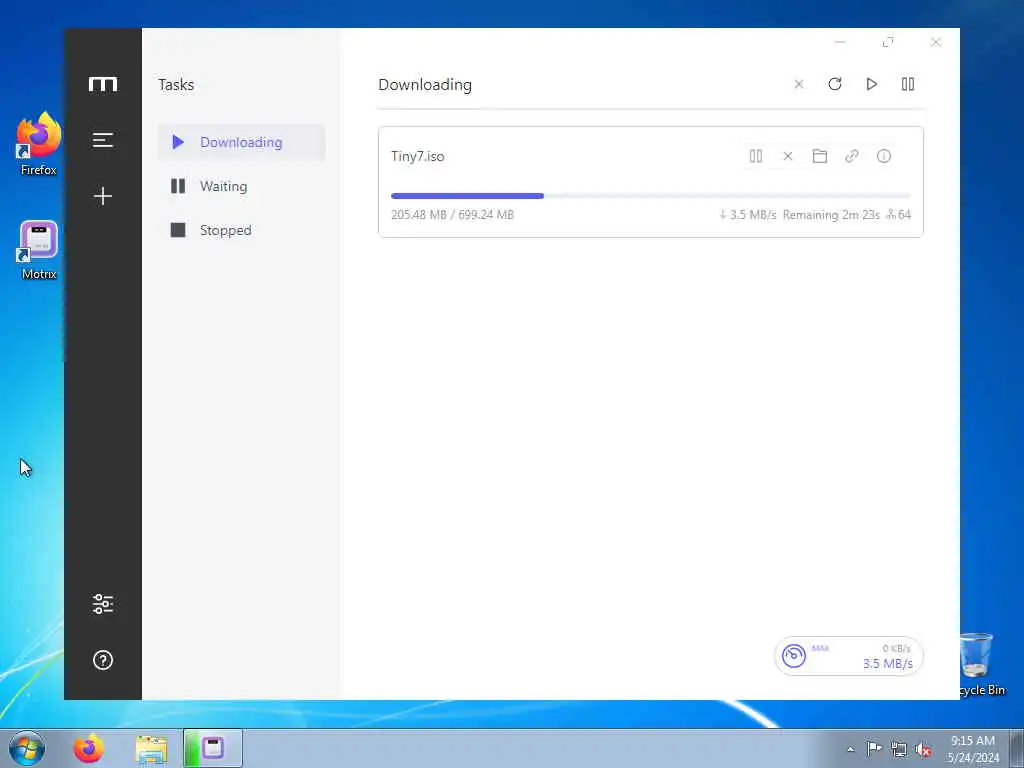
Task: Show hidden system tray icons
Action: point(850,749)
